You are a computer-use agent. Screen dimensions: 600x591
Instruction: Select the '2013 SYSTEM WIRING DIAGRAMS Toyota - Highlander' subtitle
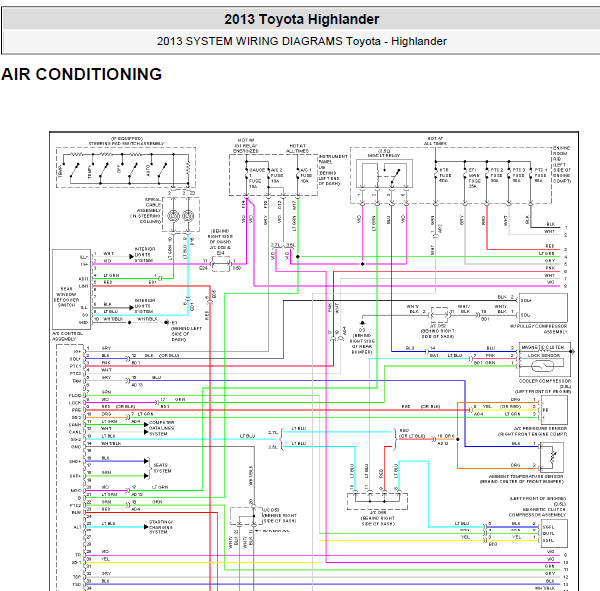[x=302, y=41]
